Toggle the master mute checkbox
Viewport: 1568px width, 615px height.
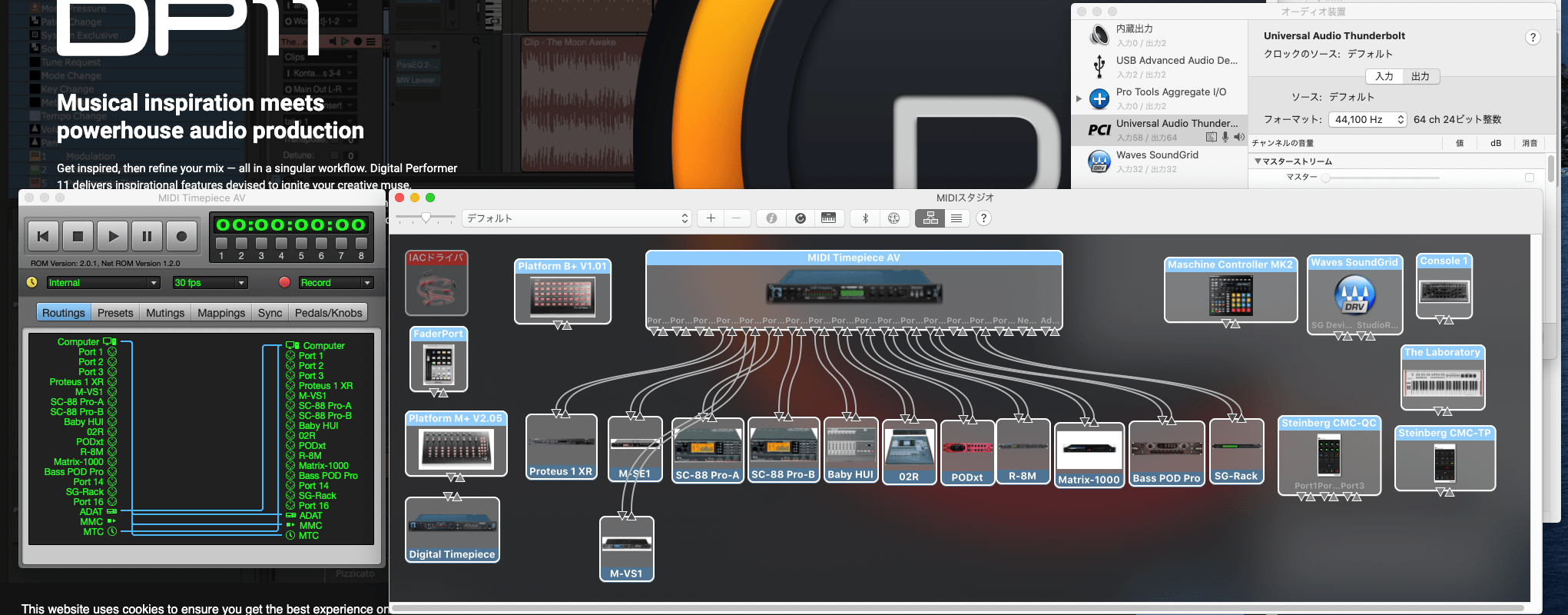tap(1529, 178)
